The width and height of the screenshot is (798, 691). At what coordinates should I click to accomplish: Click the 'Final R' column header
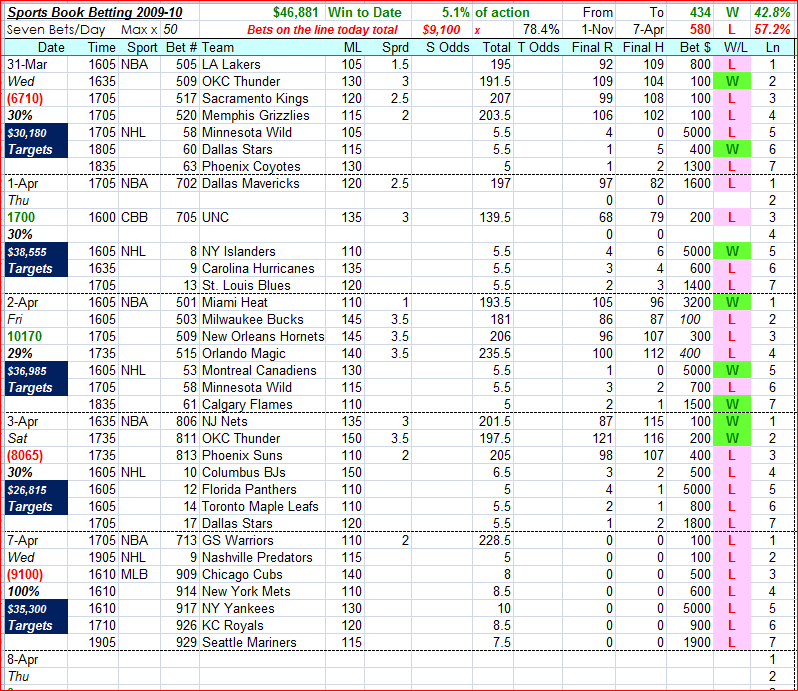point(592,47)
